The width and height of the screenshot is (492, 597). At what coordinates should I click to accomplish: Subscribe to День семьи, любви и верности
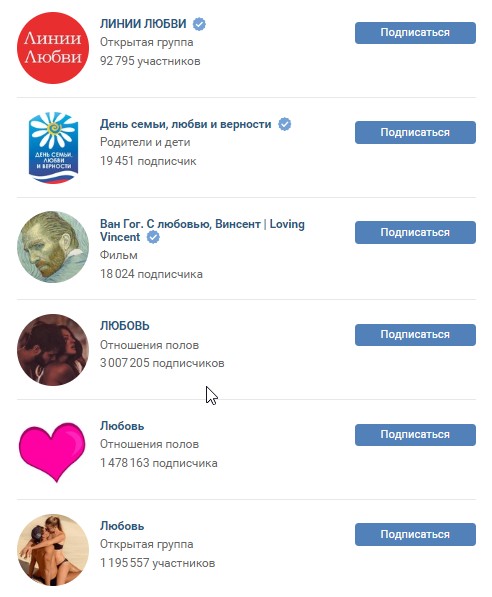415,132
